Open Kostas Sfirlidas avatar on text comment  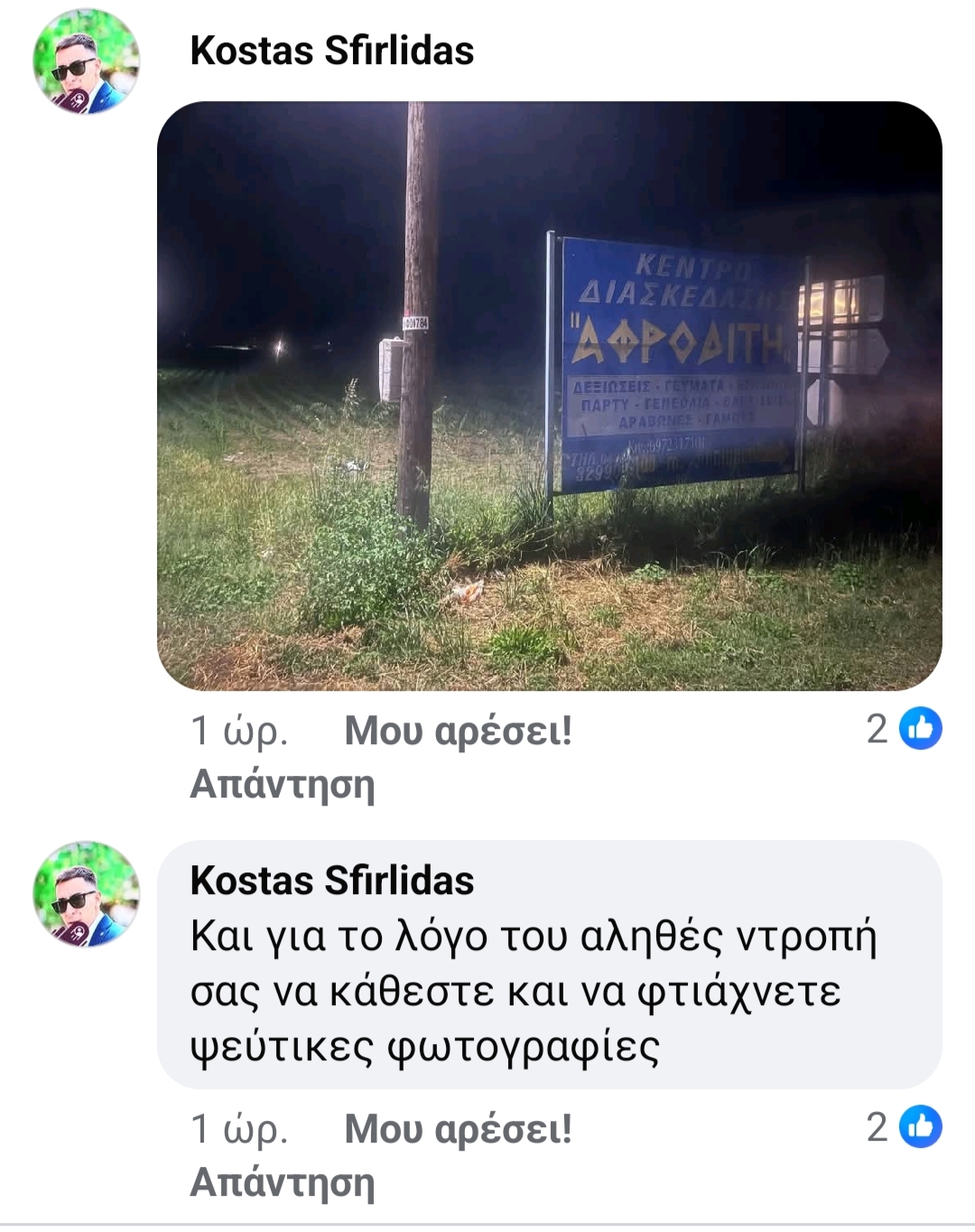pos(87,893)
